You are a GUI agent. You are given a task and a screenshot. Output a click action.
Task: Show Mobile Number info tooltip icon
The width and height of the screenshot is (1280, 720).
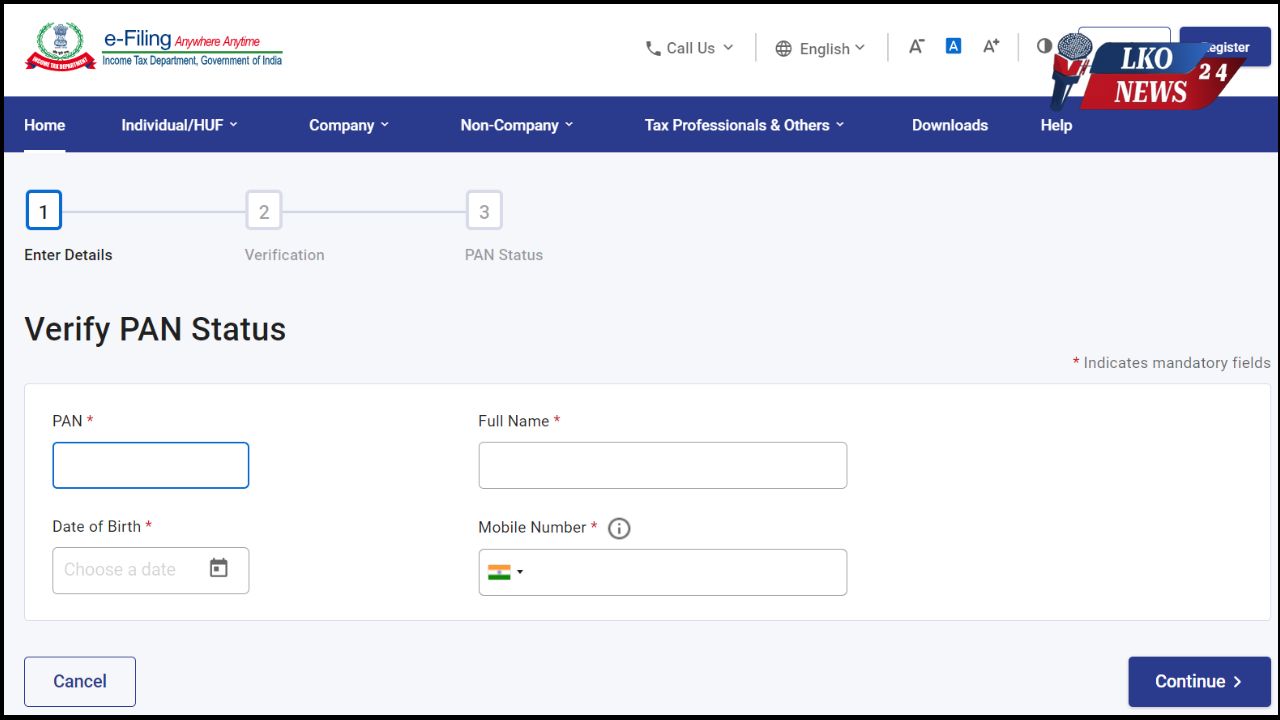(619, 528)
